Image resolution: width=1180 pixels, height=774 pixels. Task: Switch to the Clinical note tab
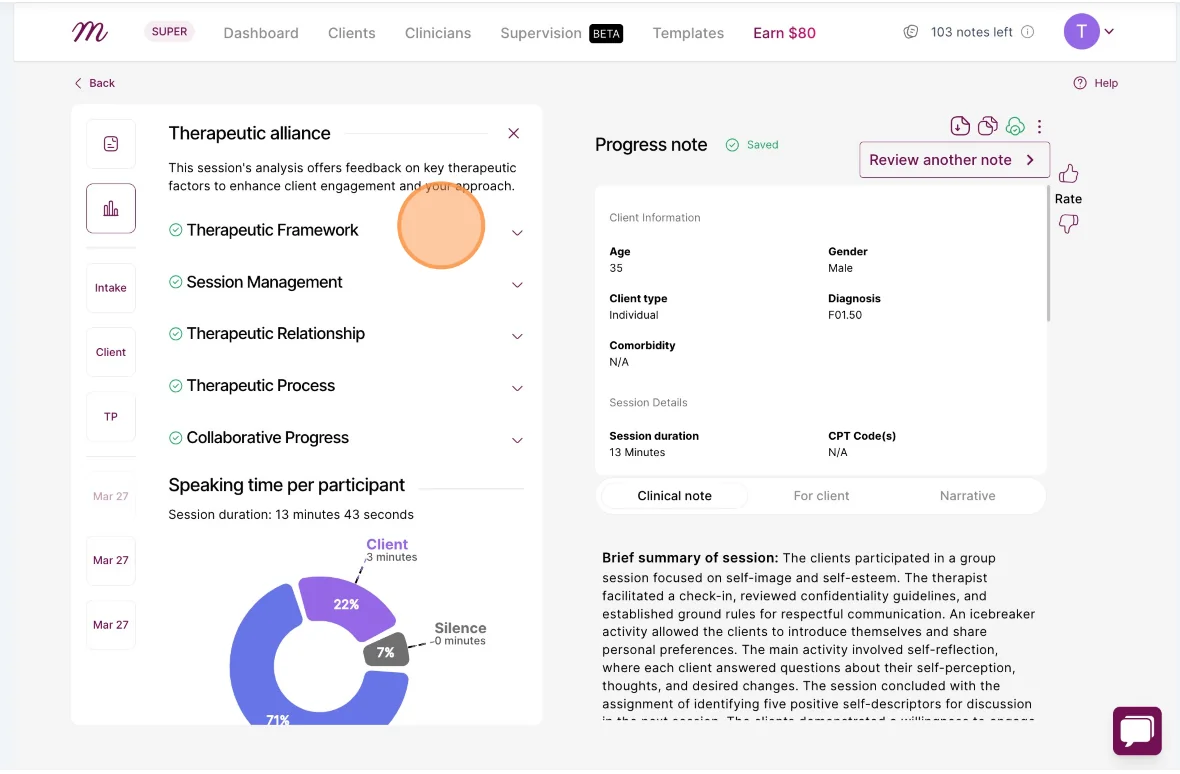click(x=674, y=496)
